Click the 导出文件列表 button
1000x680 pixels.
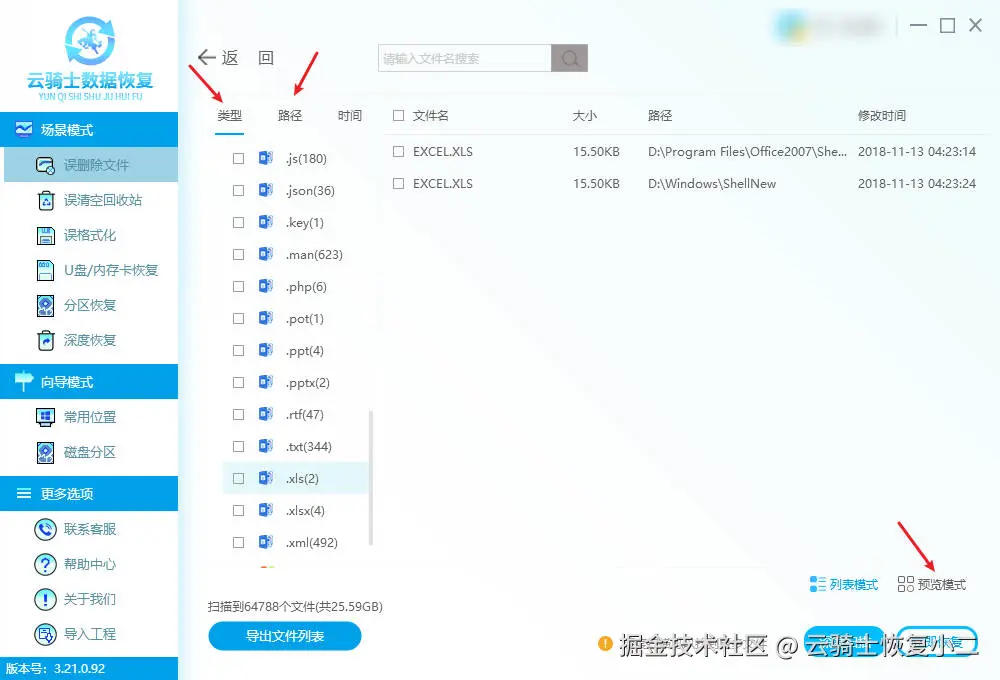tap(285, 636)
